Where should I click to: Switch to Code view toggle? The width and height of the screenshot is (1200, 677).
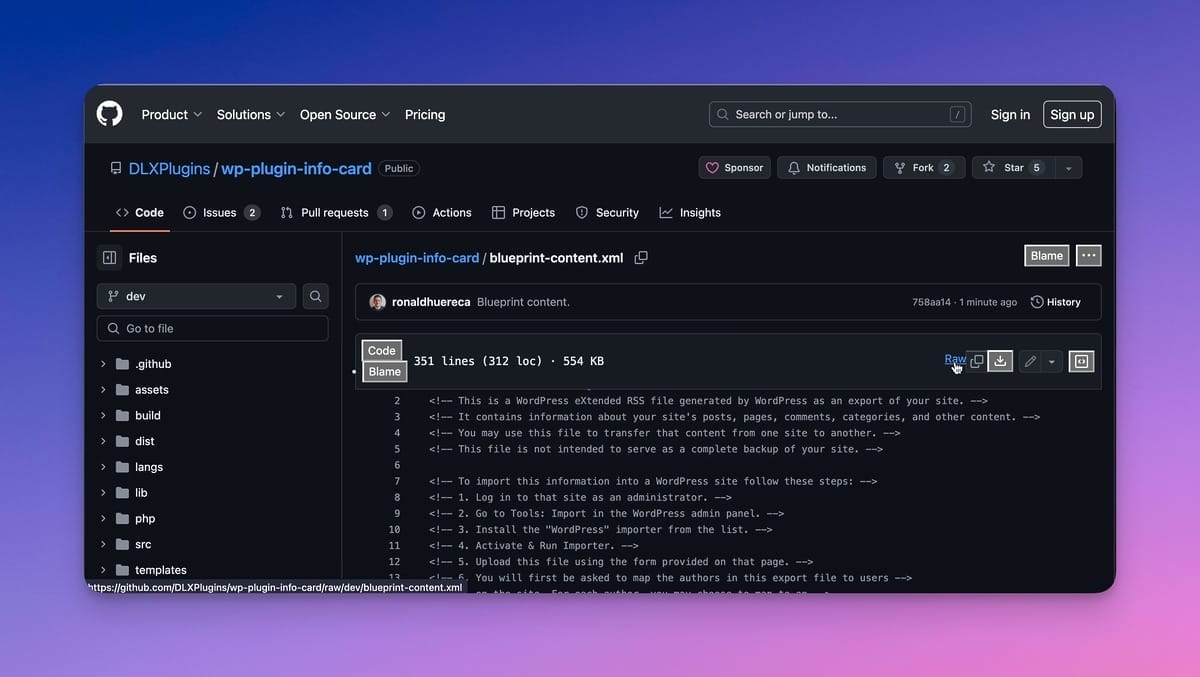tap(382, 351)
